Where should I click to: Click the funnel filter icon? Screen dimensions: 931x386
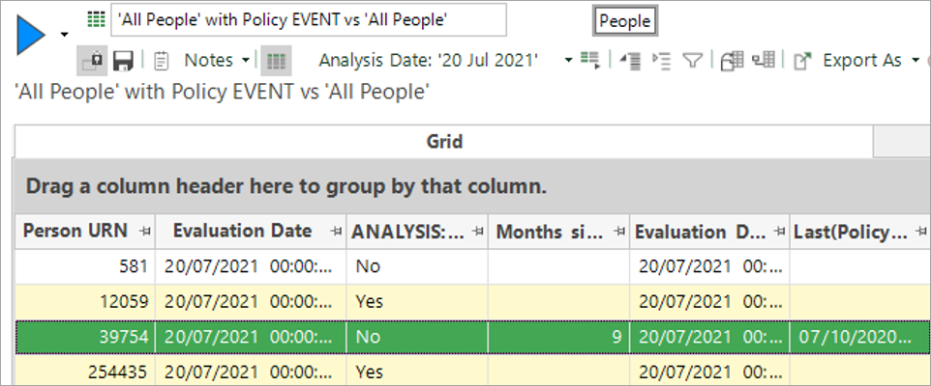tap(692, 60)
